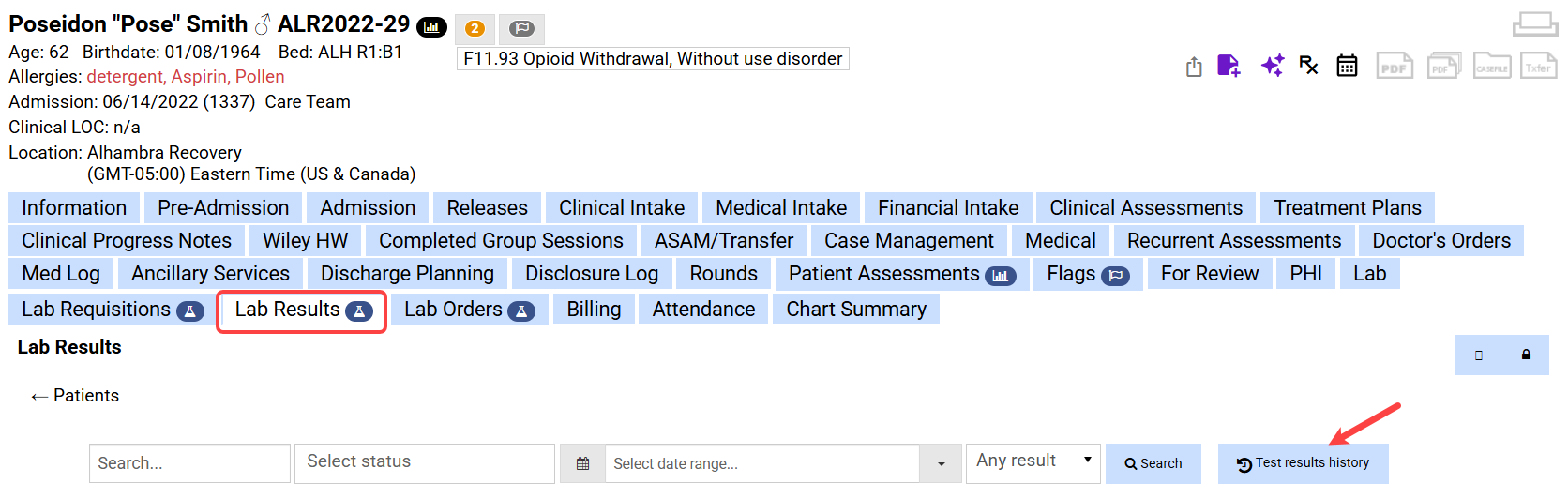The width and height of the screenshot is (1568, 499).
Task: Open the Select status dropdown
Action: [424, 462]
